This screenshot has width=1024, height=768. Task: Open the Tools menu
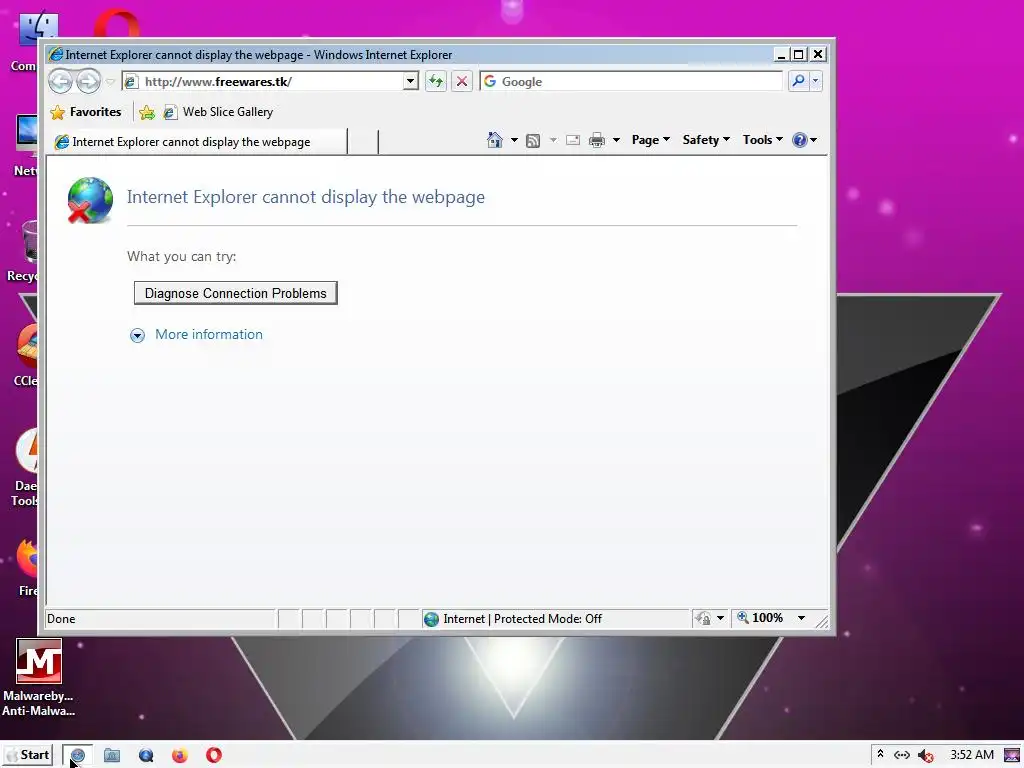(x=762, y=140)
